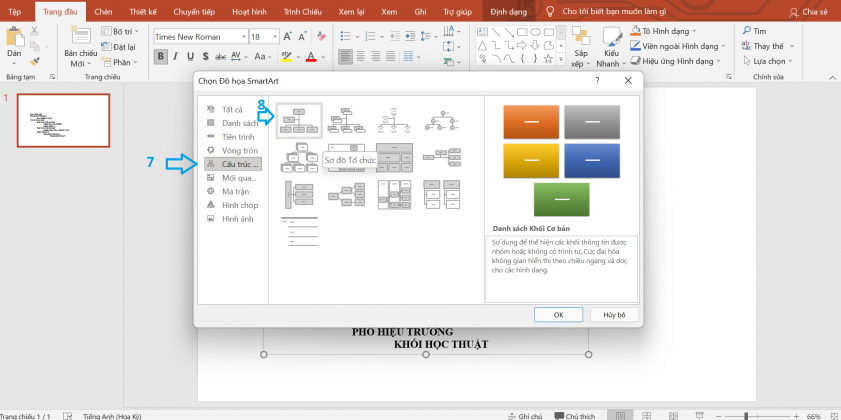Open the Times New Roman font dropdown
The width and height of the screenshot is (841, 420).
coord(198,36)
